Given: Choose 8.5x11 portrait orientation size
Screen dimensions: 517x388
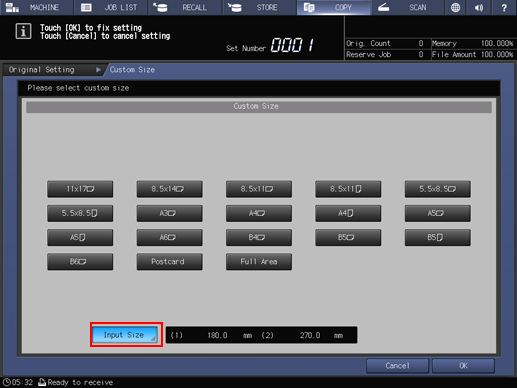Looking at the screenshot, I should pos(348,189).
